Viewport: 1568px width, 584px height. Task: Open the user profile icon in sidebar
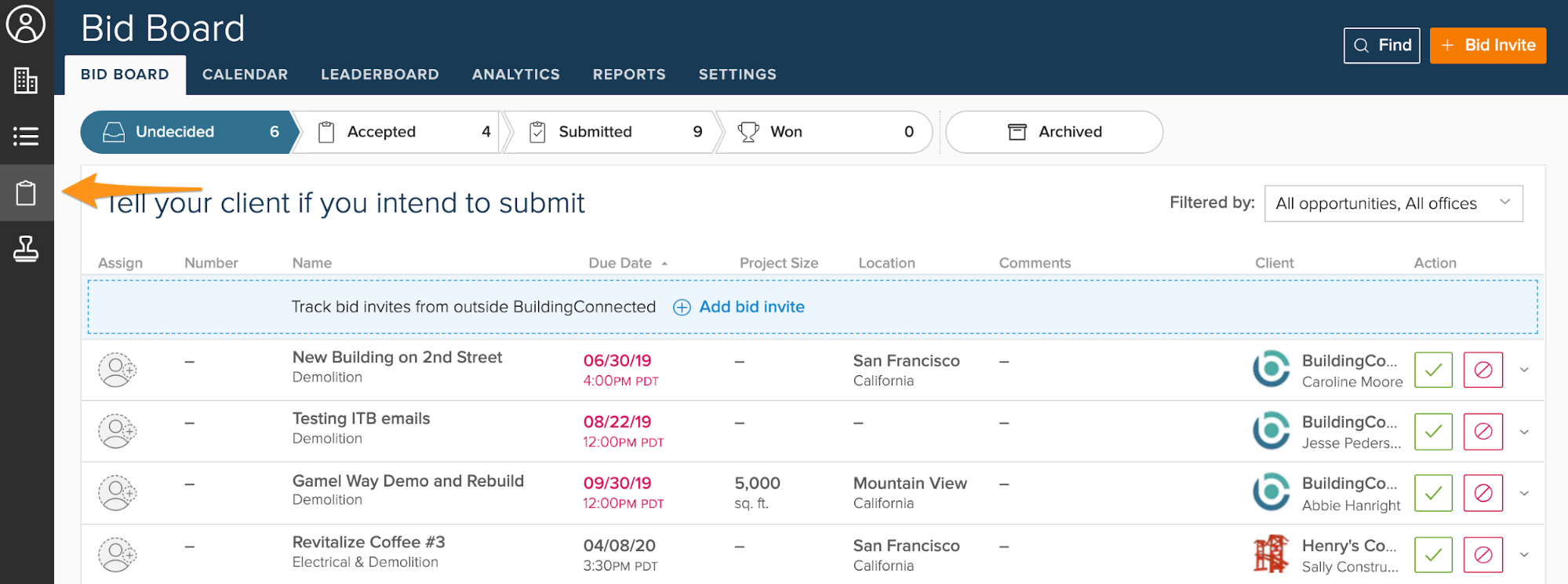tap(26, 24)
